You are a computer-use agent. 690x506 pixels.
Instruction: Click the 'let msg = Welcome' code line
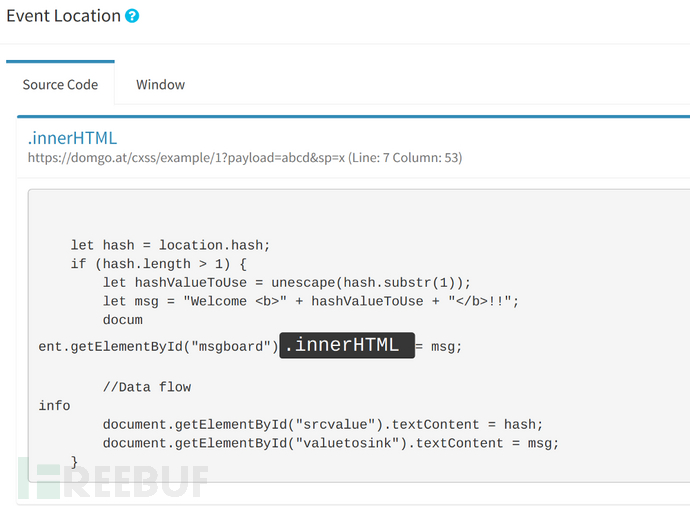311,302
